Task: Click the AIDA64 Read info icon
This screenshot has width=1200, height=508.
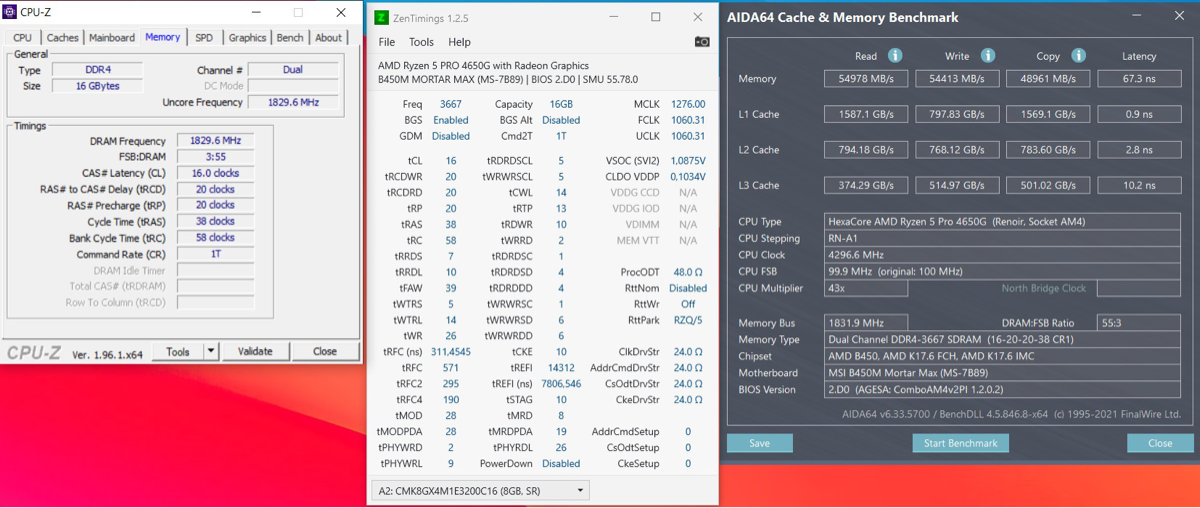Action: pyautogui.click(x=895, y=56)
